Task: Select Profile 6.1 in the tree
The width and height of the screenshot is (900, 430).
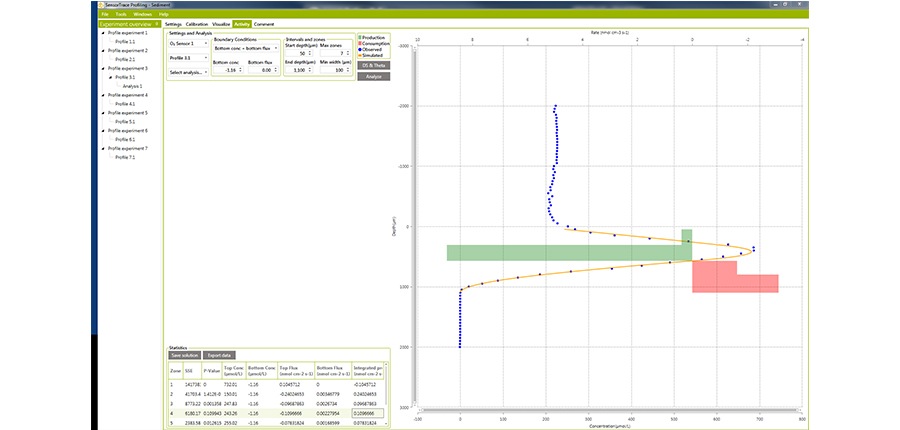Action: [x=125, y=140]
